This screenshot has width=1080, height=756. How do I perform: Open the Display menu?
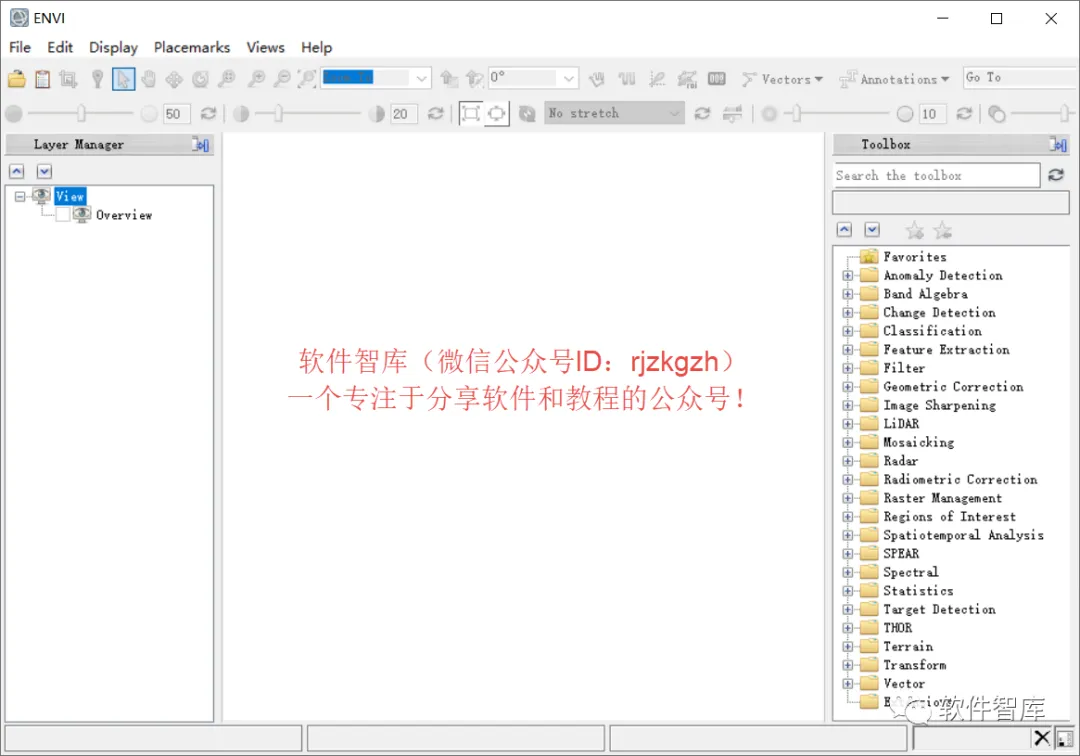click(x=114, y=47)
